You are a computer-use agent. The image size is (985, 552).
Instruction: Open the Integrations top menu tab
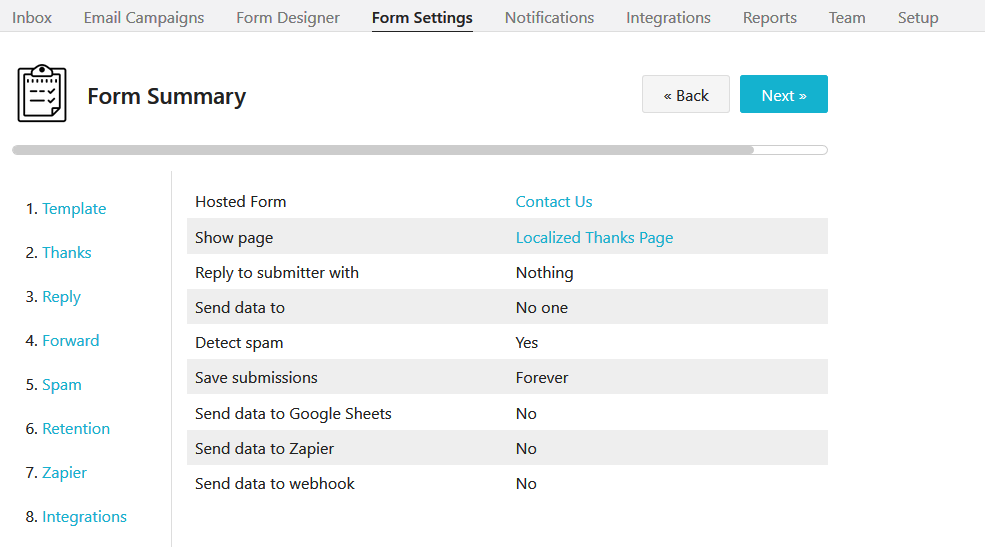(668, 18)
